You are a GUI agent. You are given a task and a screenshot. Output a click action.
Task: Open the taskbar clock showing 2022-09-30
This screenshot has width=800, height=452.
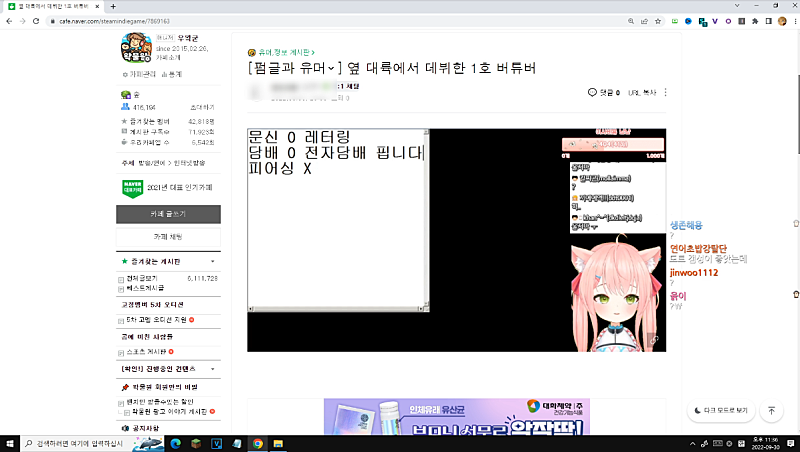pyautogui.click(x=765, y=443)
